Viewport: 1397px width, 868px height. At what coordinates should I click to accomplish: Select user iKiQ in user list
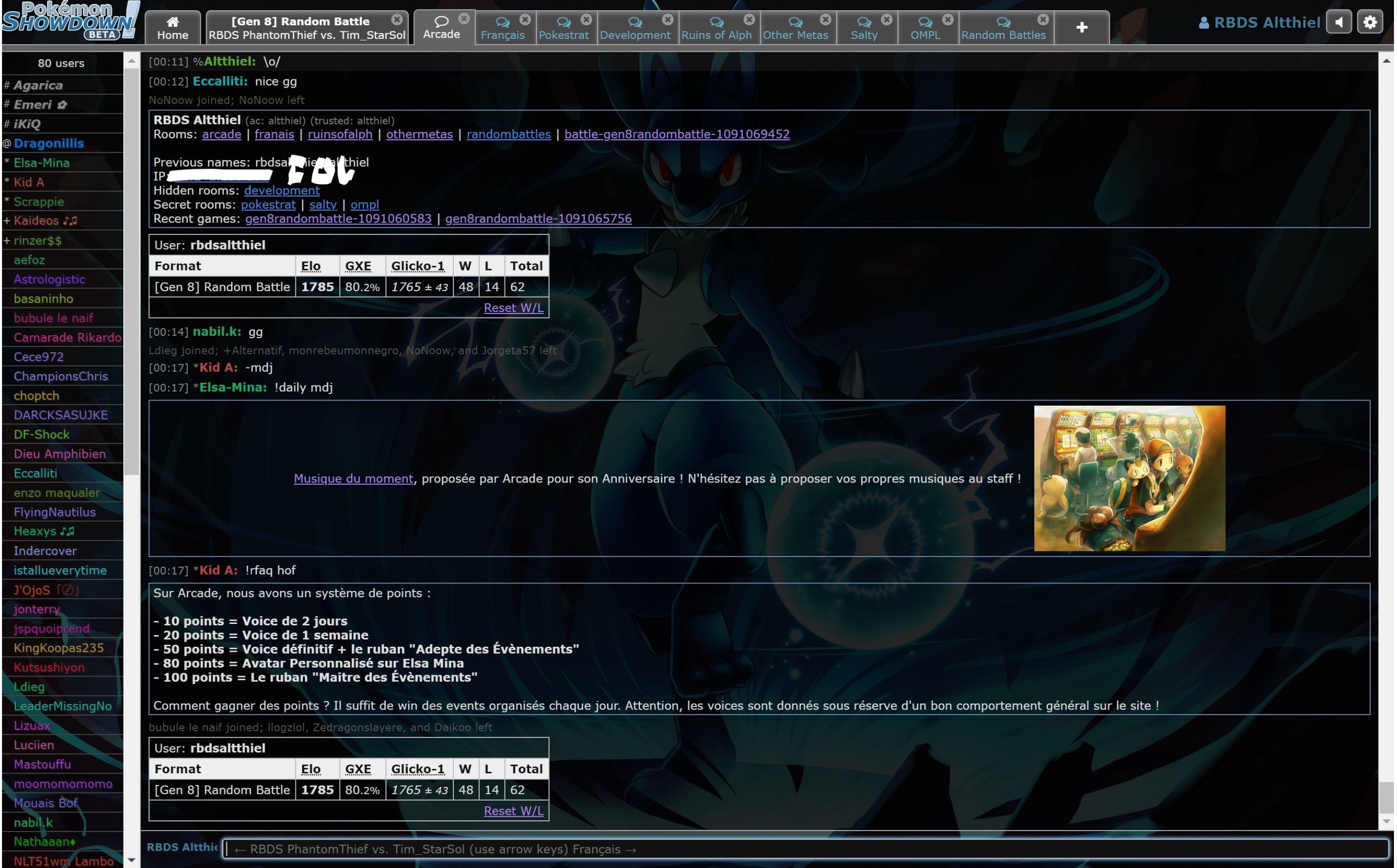(x=62, y=124)
